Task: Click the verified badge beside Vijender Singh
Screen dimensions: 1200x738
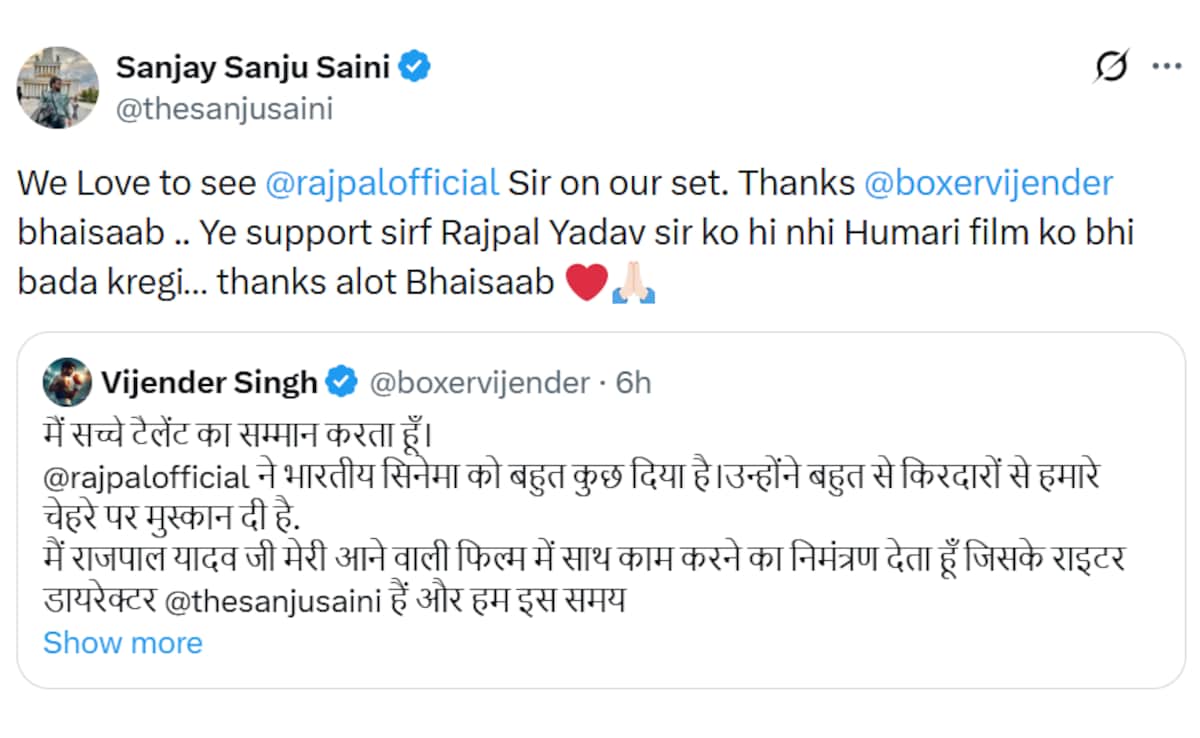Action: [x=342, y=382]
